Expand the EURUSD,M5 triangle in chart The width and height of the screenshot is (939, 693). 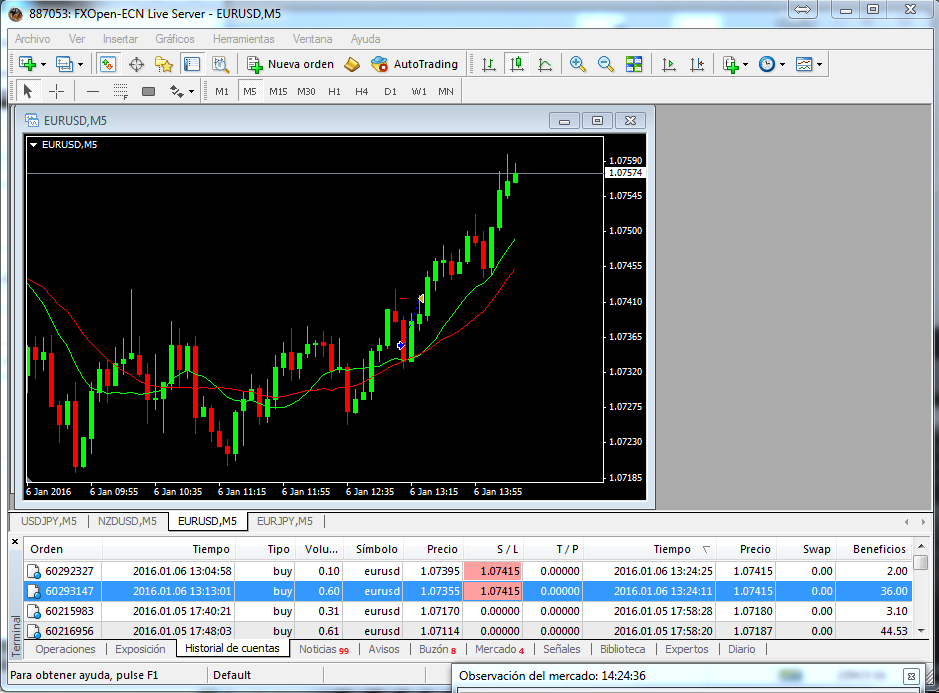[x=34, y=145]
